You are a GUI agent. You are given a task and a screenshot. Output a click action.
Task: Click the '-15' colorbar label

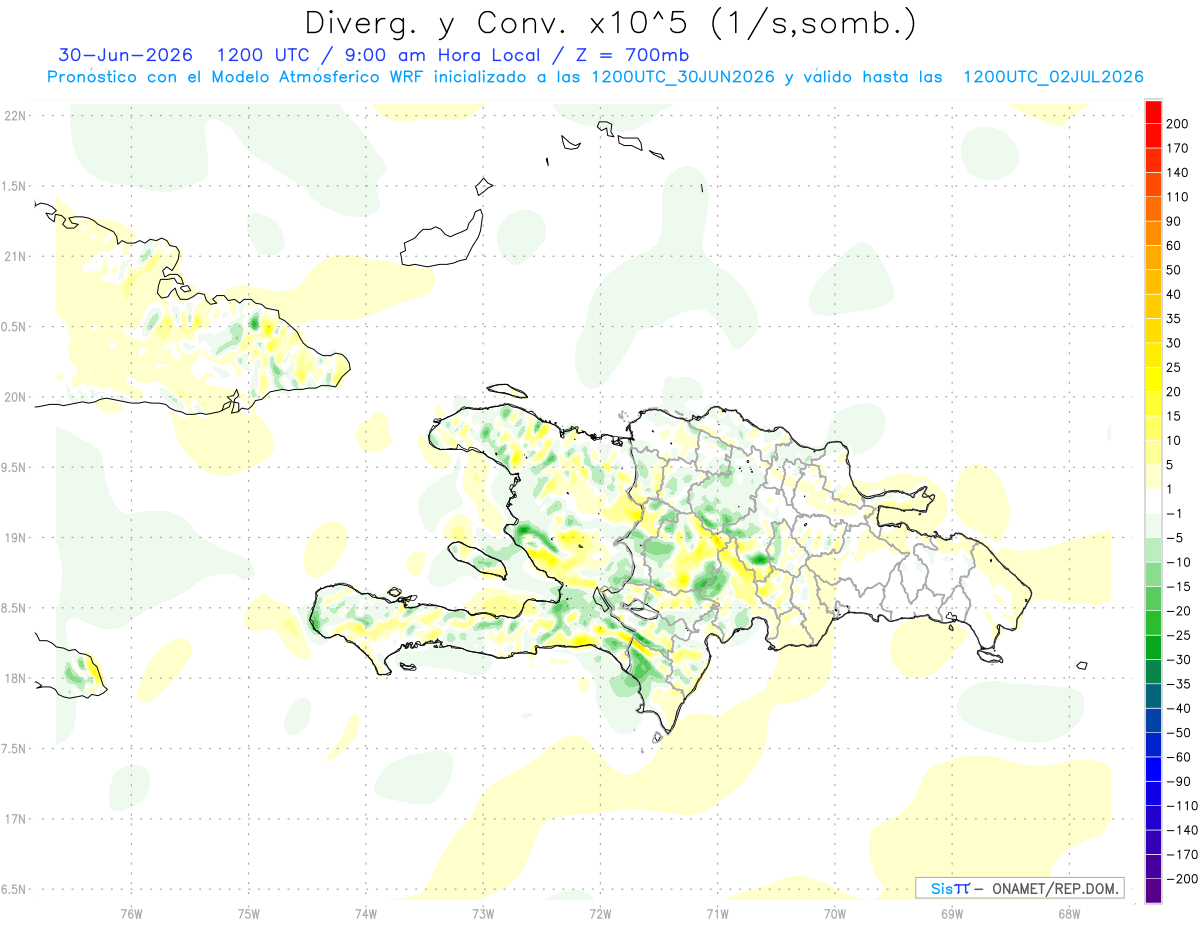coord(1178,587)
